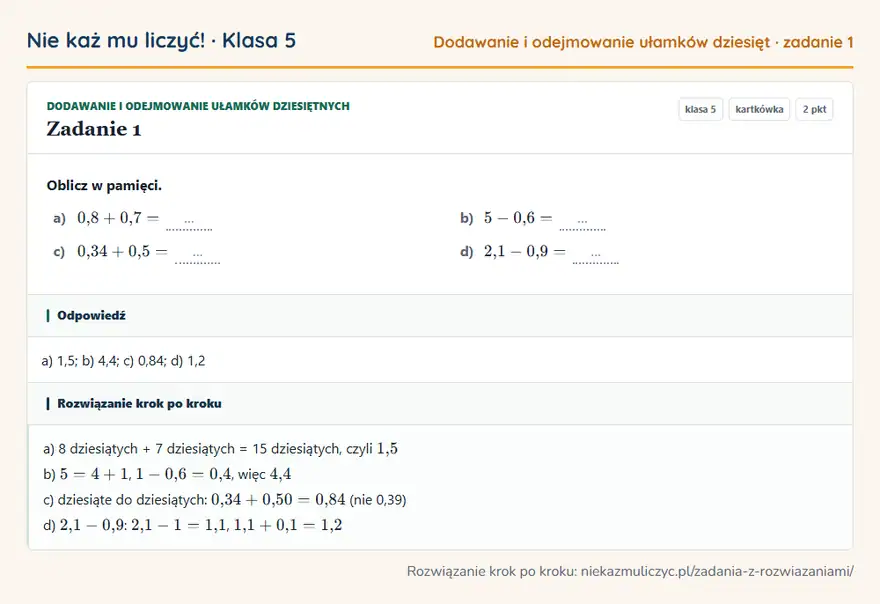
Task: Select the '2 pkt' tag
Action: pos(814,109)
